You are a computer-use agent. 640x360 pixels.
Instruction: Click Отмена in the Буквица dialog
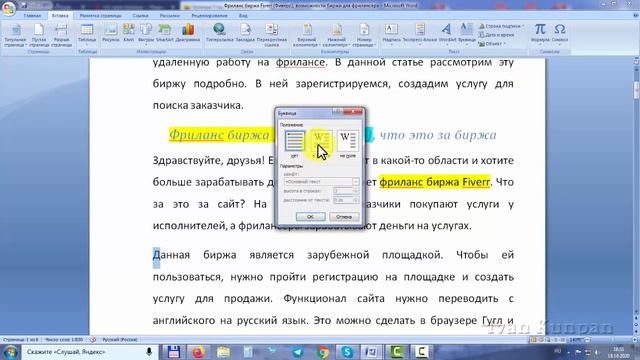(344, 217)
